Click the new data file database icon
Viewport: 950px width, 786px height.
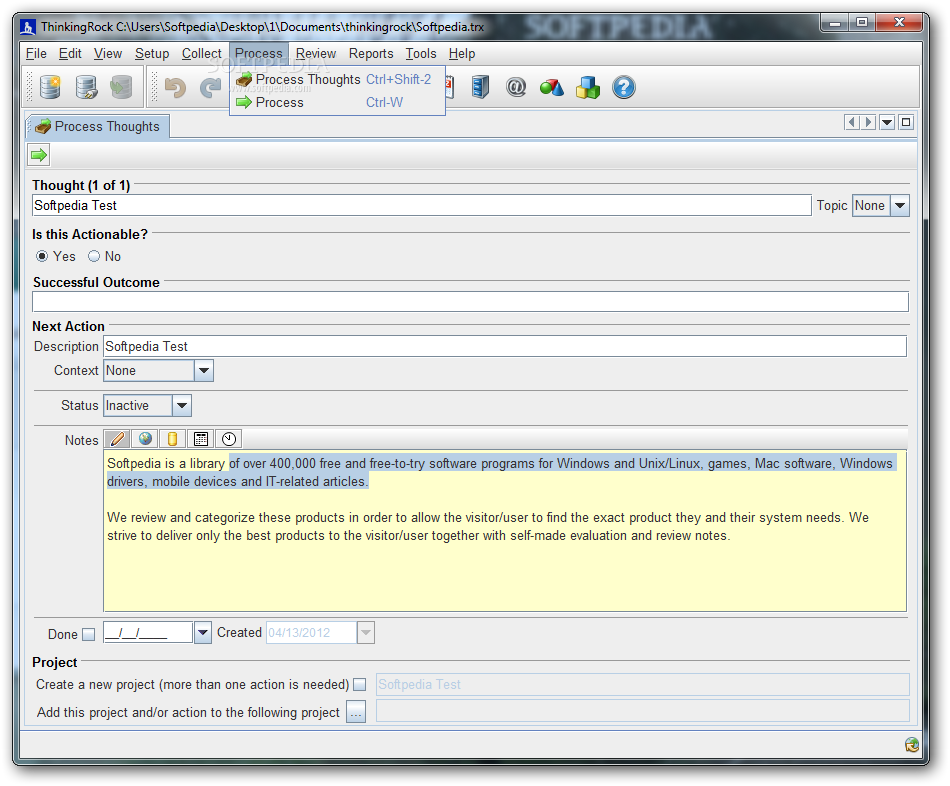click(50, 87)
